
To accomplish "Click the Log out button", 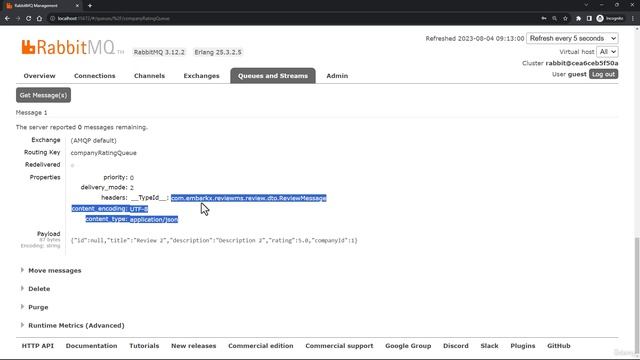I will [x=603, y=74].
